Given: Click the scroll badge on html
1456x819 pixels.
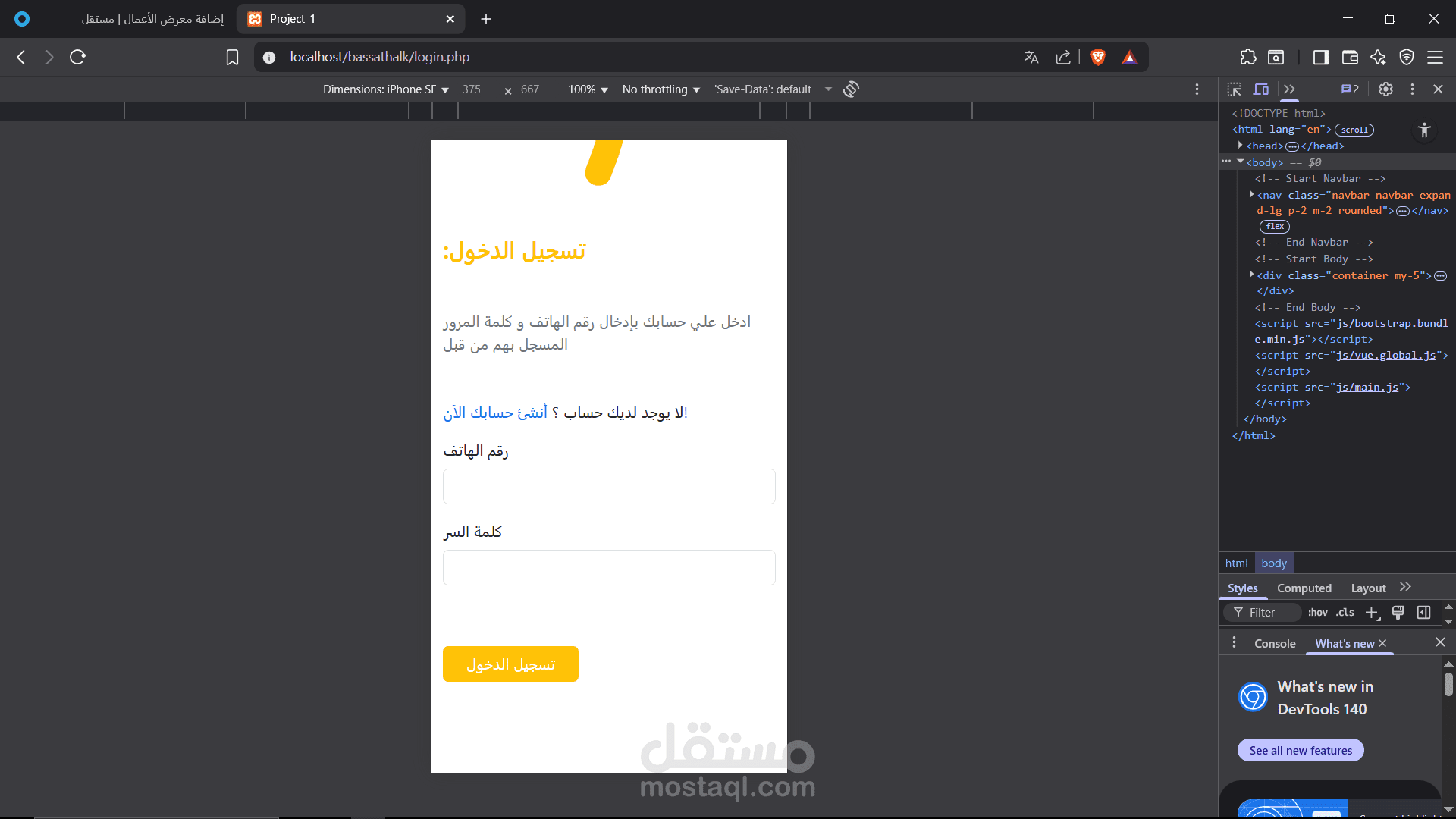Looking at the screenshot, I should pyautogui.click(x=1354, y=130).
